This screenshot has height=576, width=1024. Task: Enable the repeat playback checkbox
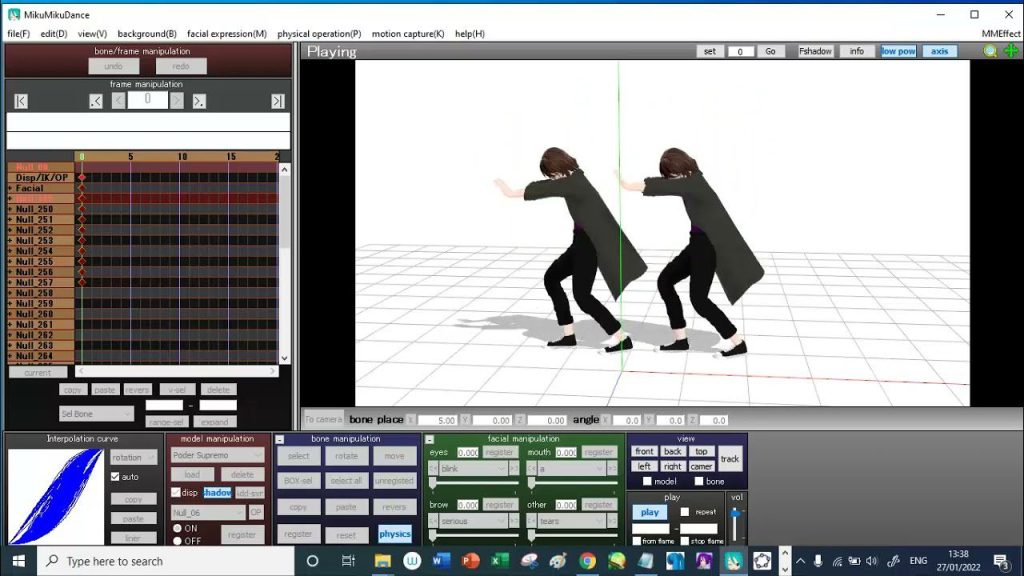(x=684, y=512)
